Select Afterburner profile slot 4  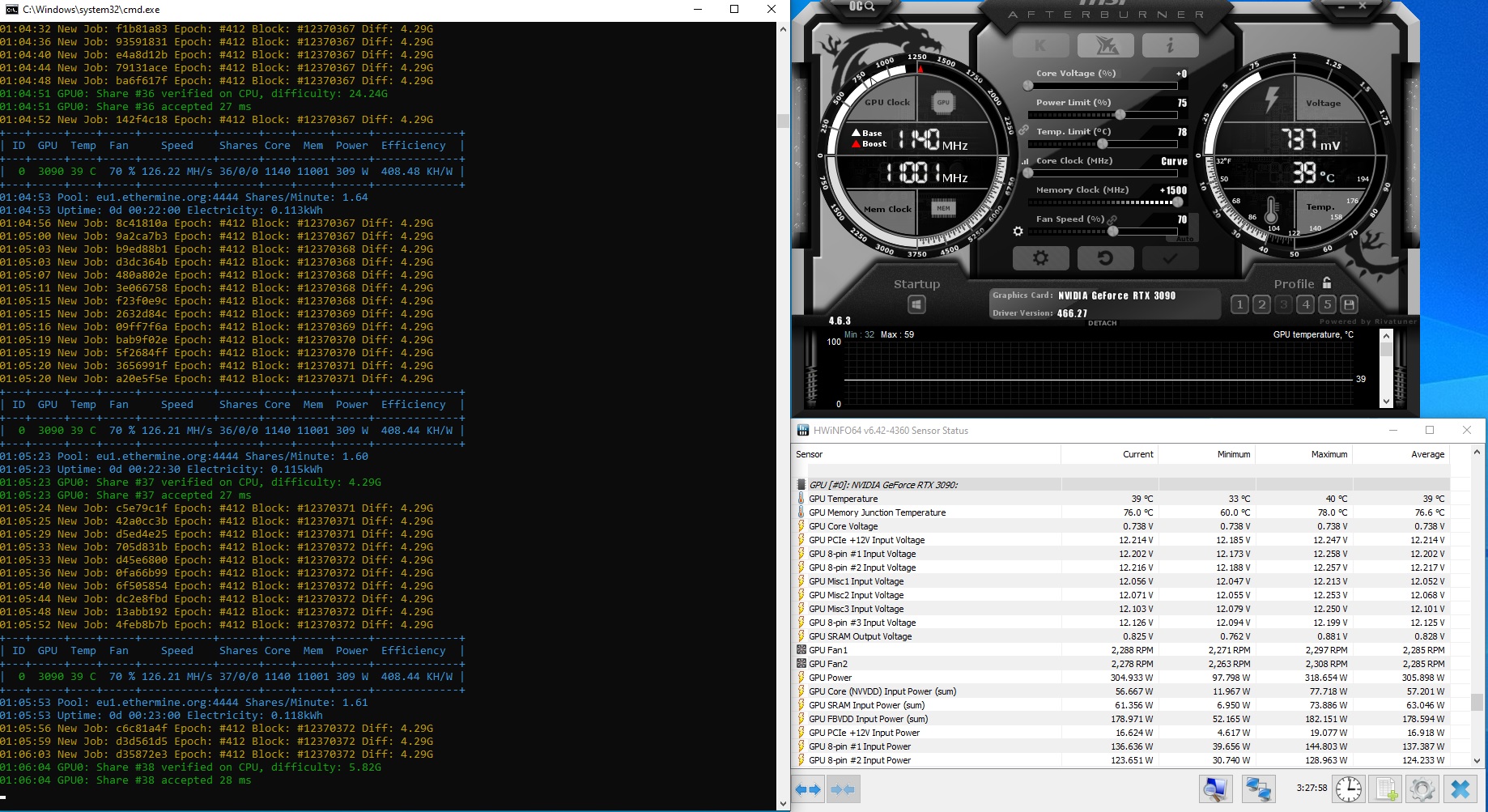pos(1305,304)
